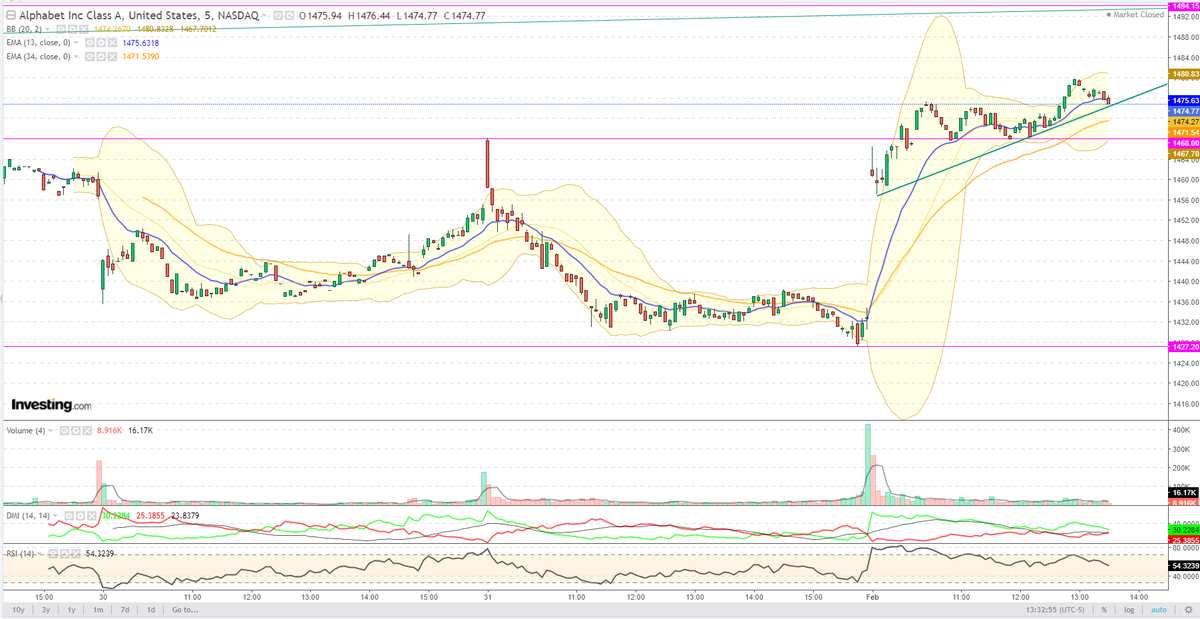Click the 1480.83 upper Bollinger price label
The height and width of the screenshot is (619, 1200).
click(x=1184, y=74)
